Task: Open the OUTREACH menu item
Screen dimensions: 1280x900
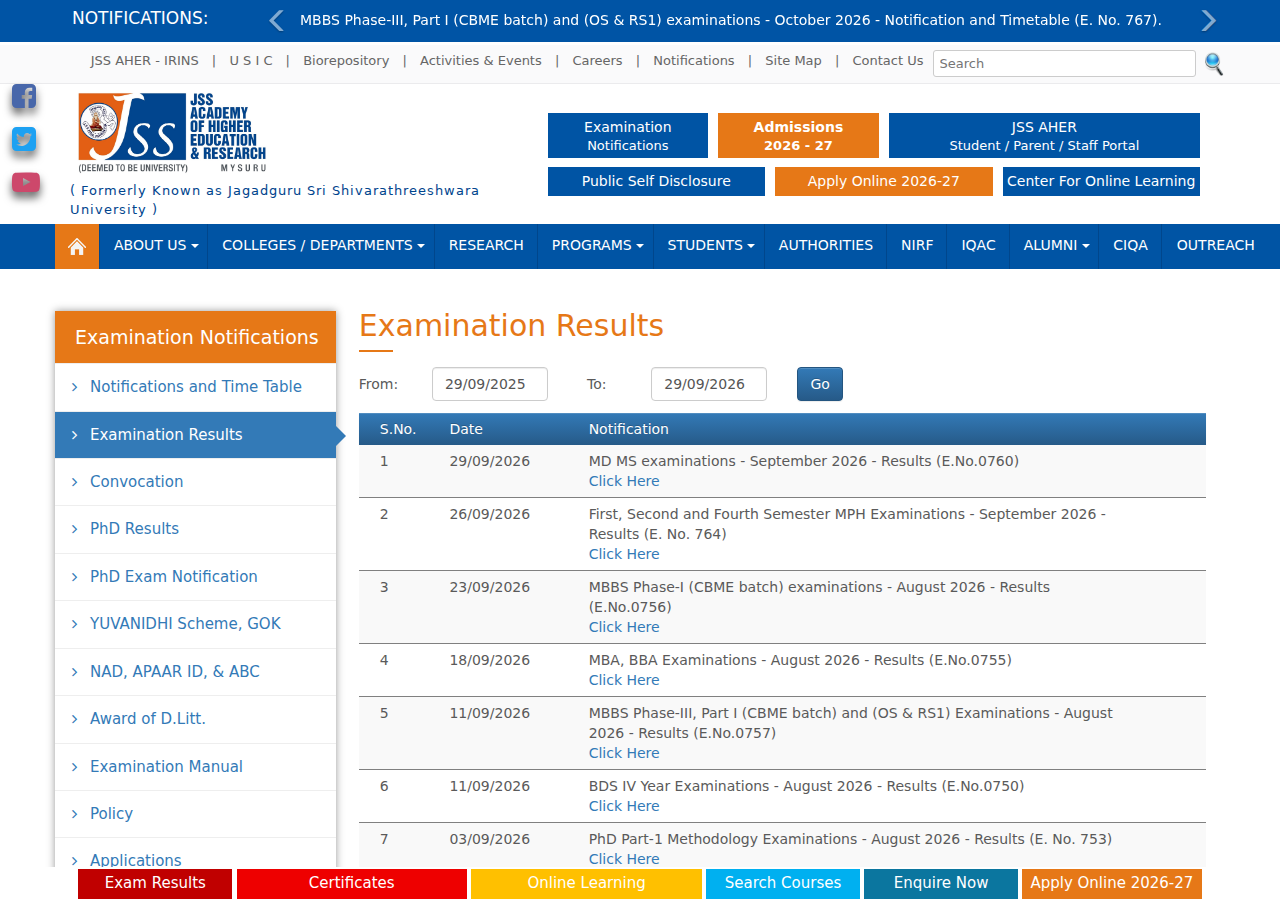Action: point(1215,246)
